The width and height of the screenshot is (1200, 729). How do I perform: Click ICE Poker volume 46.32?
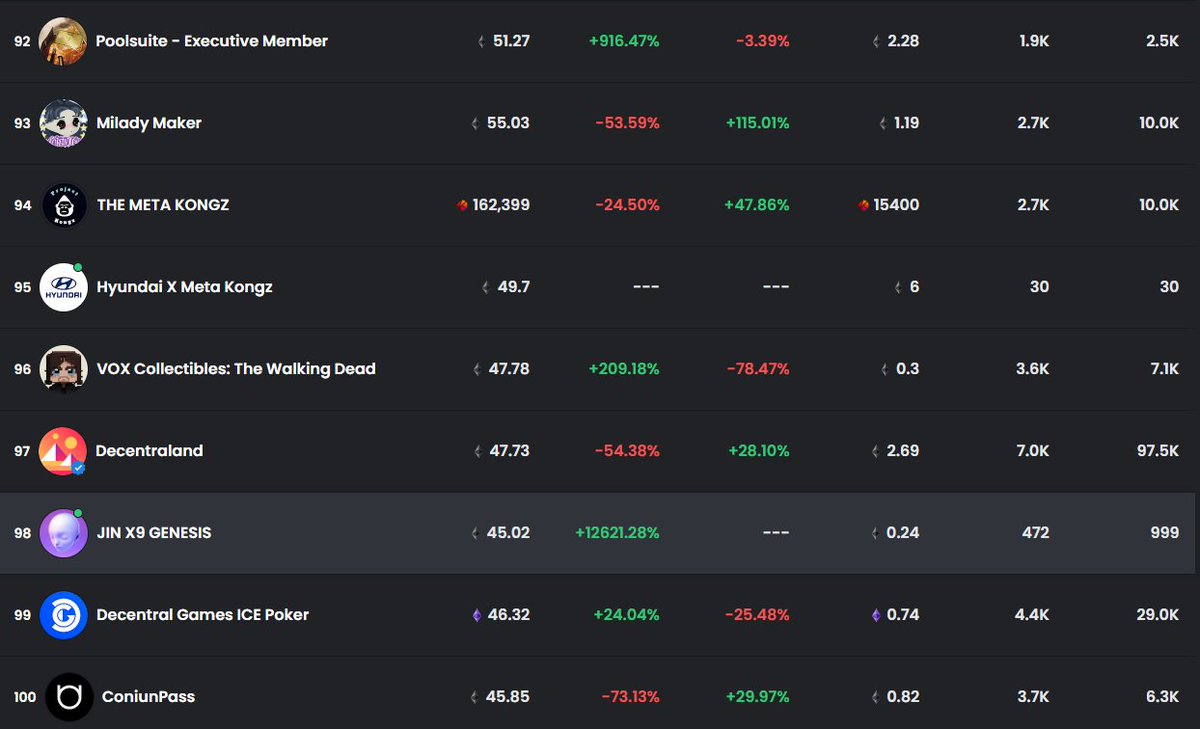pos(509,615)
